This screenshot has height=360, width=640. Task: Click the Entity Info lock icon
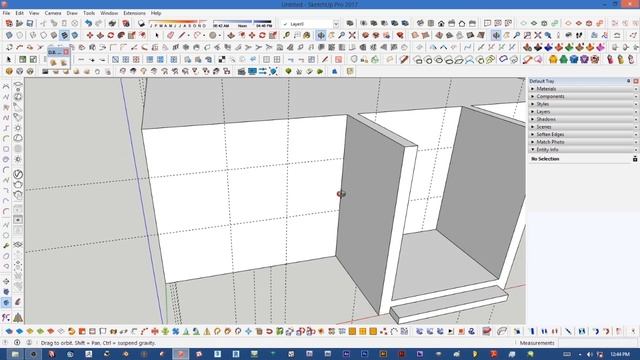click(635, 159)
